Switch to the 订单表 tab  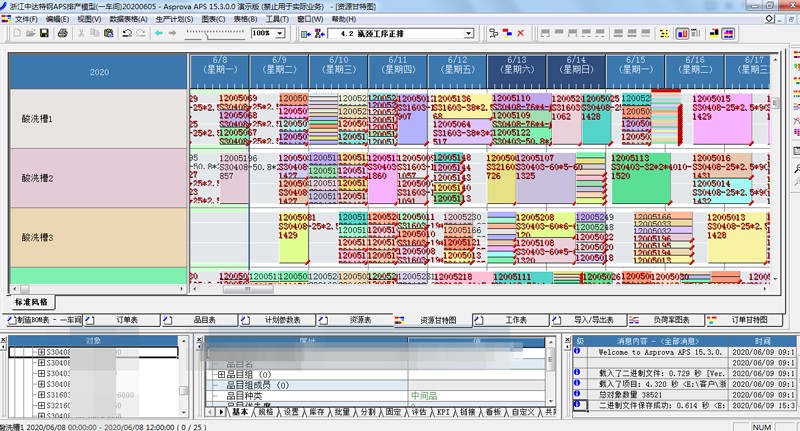pos(127,320)
